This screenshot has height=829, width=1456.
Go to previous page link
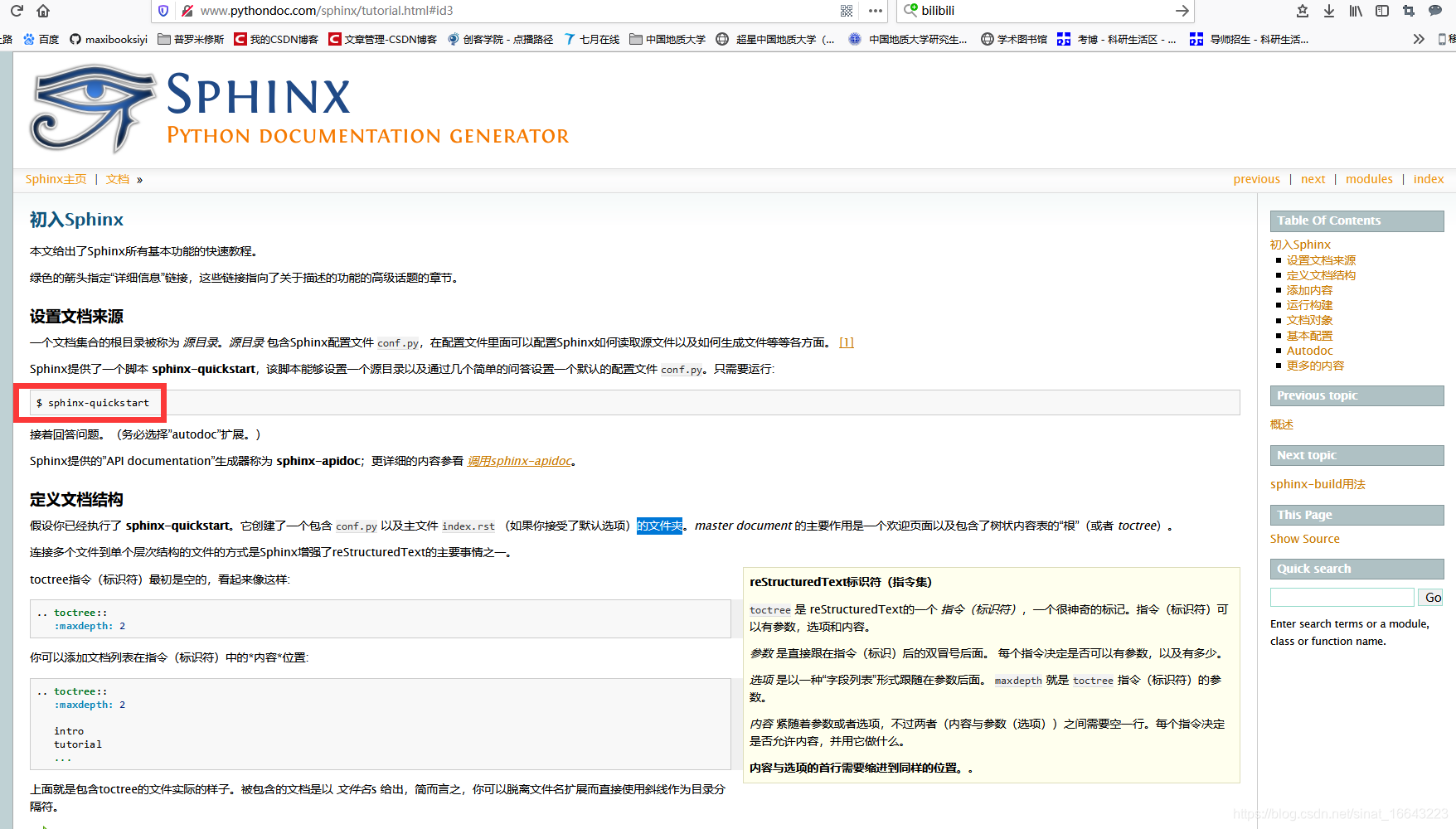[x=1256, y=179]
